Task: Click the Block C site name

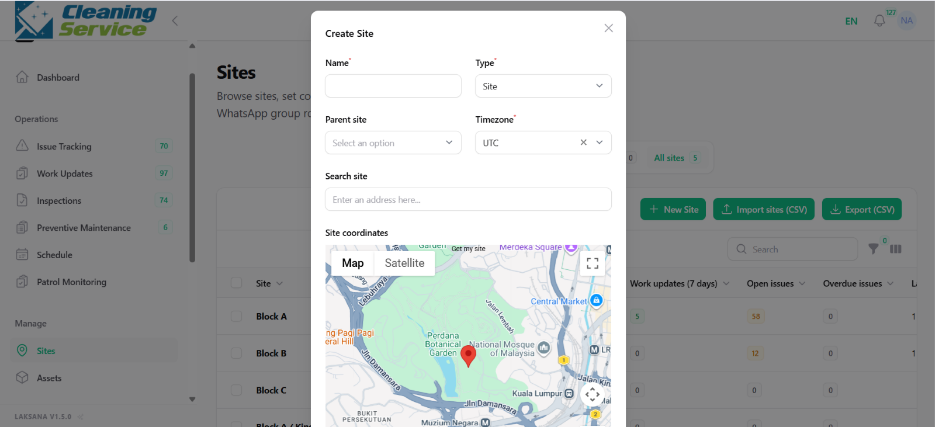Action: coord(272,390)
